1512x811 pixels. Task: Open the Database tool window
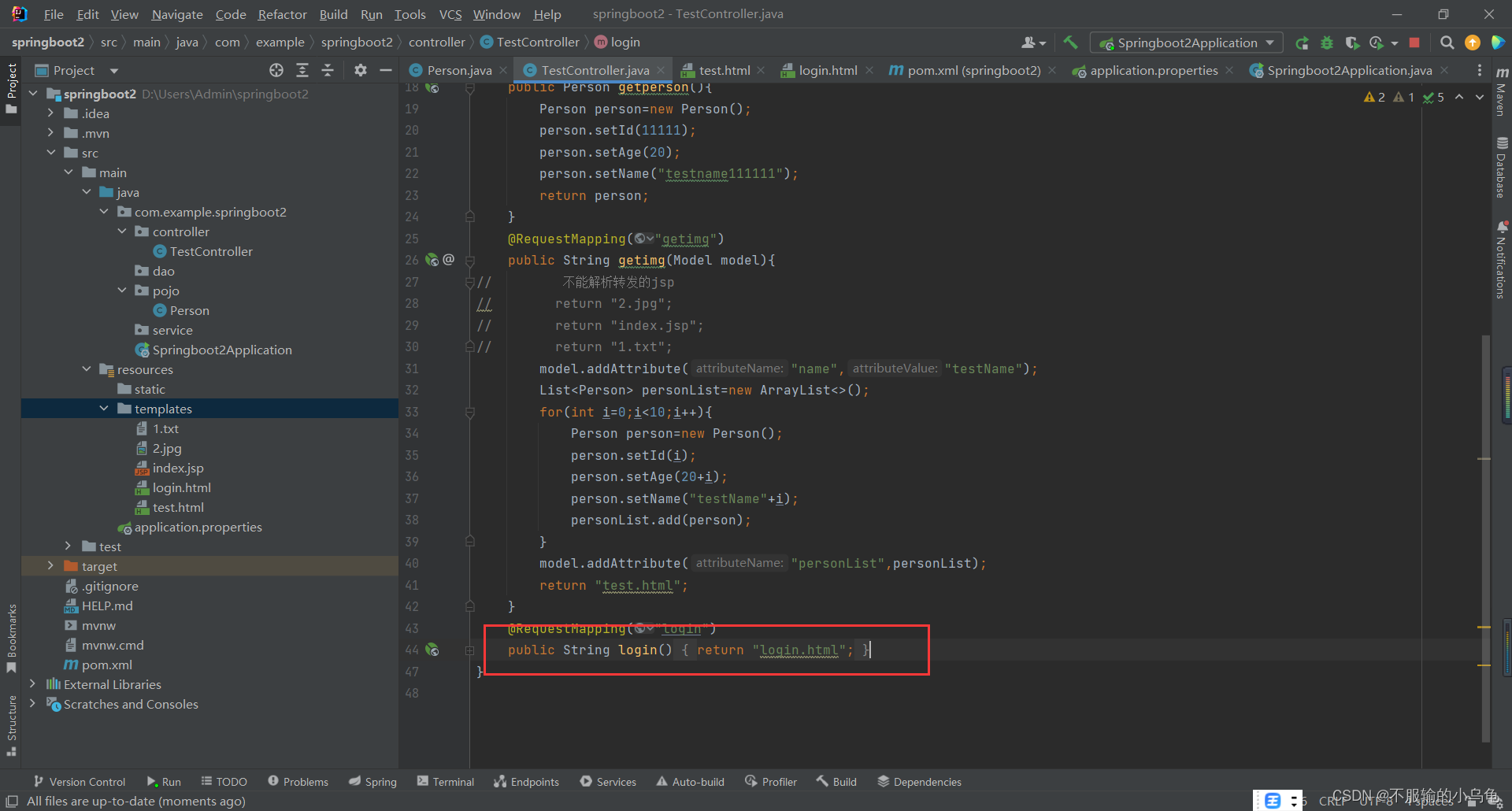click(x=1502, y=167)
